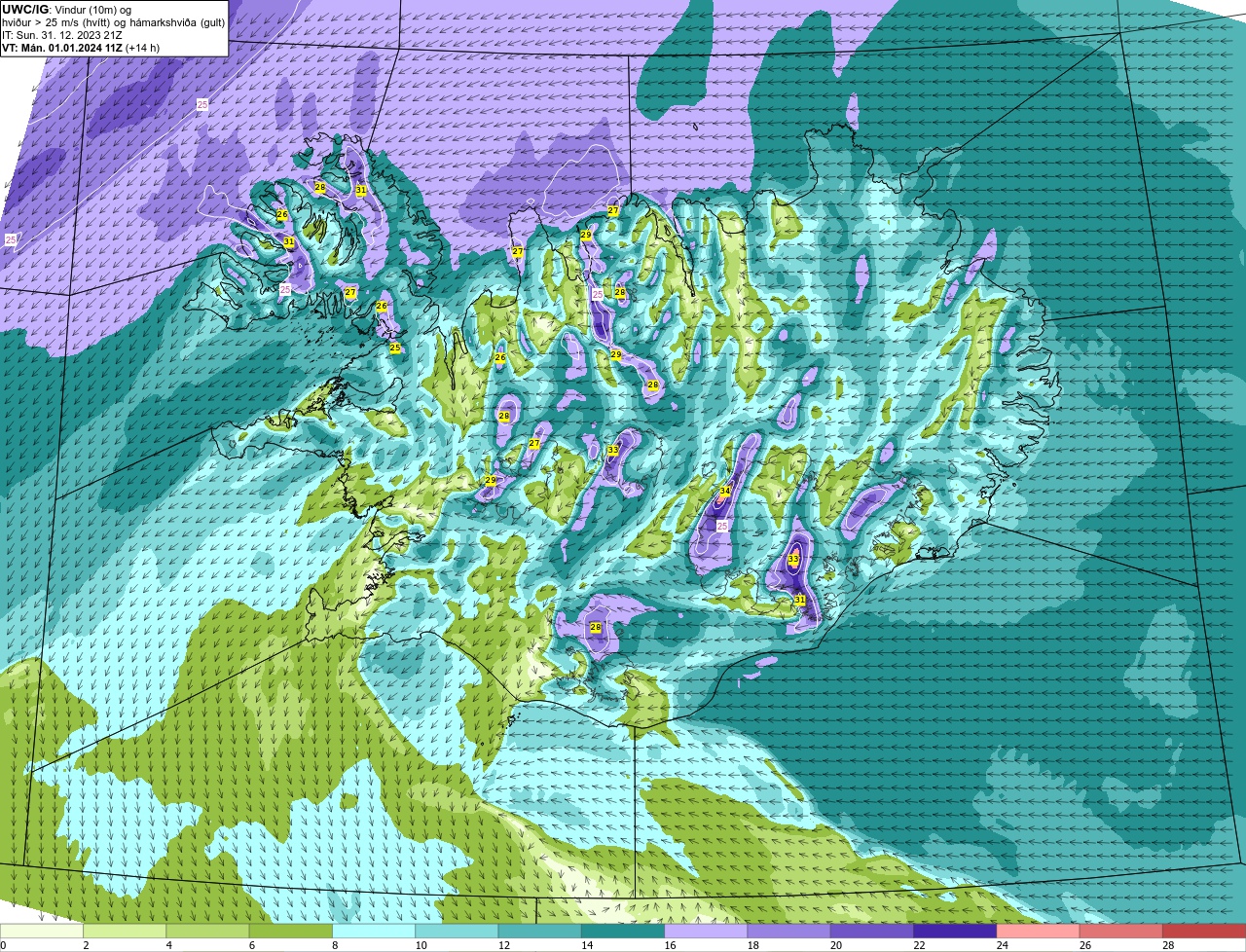Screen dimensions: 1246x952
Task: Click the yellow 34 peak gust label
Action: point(724,491)
